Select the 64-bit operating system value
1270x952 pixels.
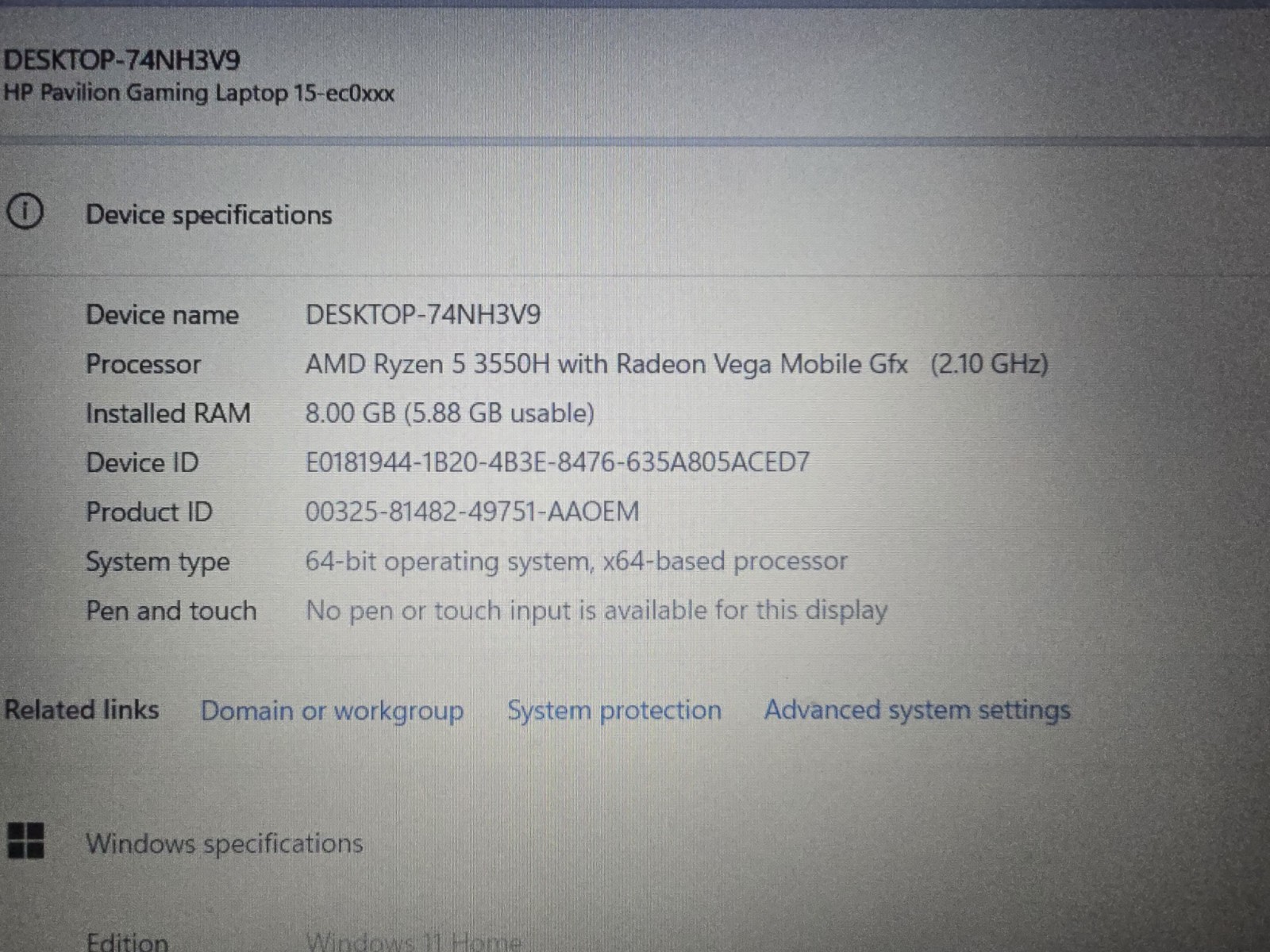coord(577,562)
